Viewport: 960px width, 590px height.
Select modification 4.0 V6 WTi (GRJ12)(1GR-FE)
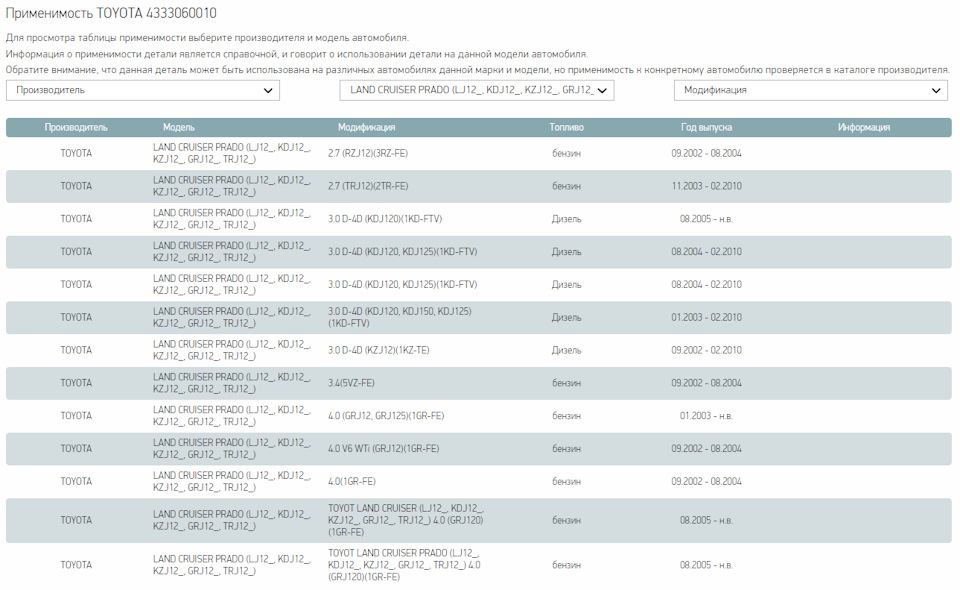pyautogui.click(x=383, y=449)
